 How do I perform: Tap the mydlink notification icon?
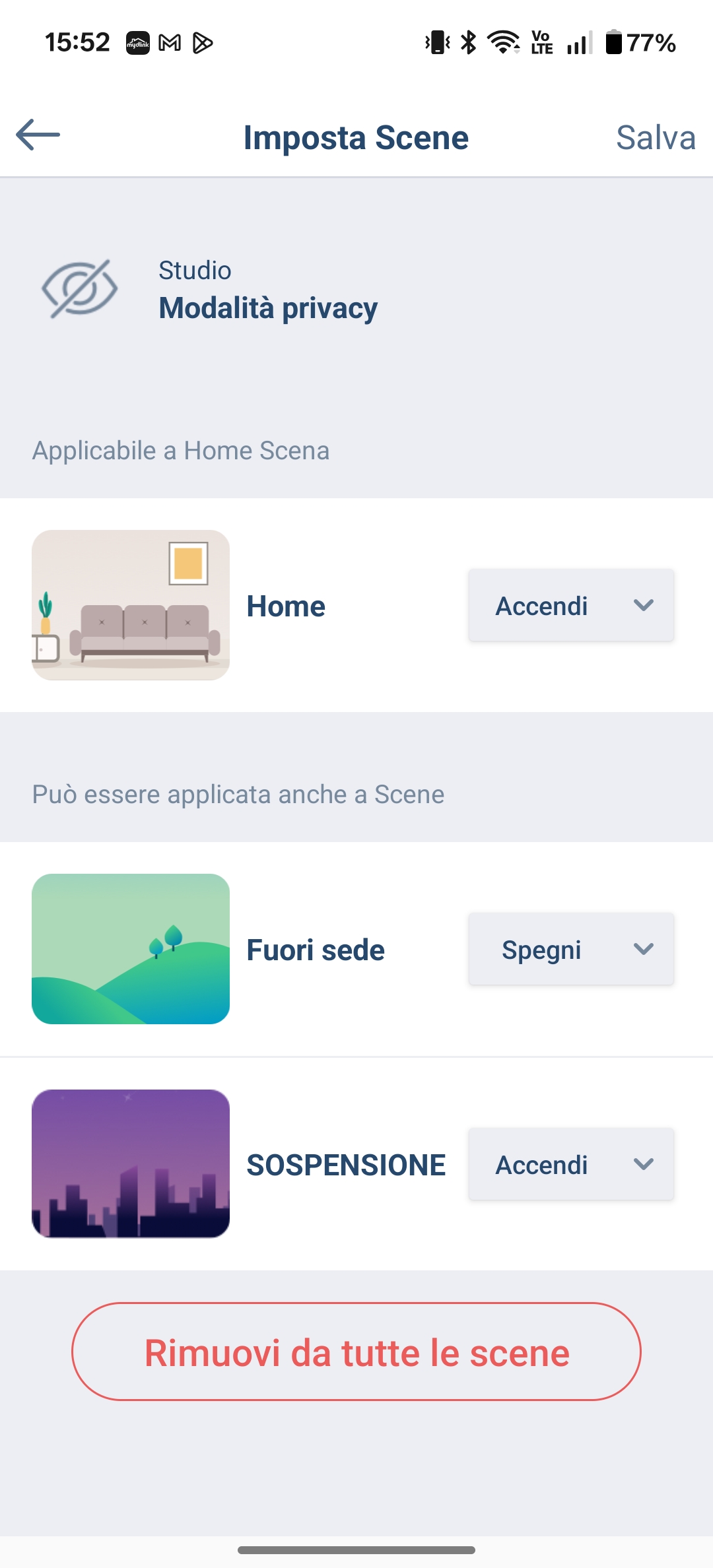[138, 44]
